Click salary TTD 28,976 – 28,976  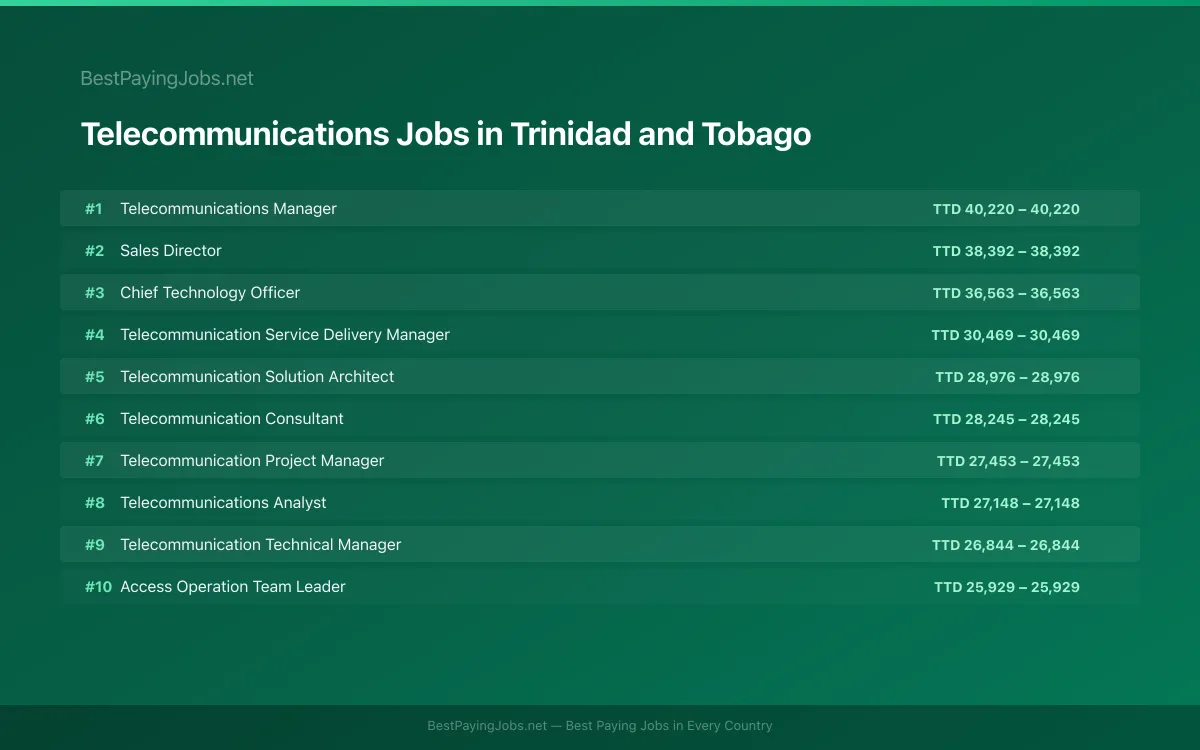(x=1007, y=377)
